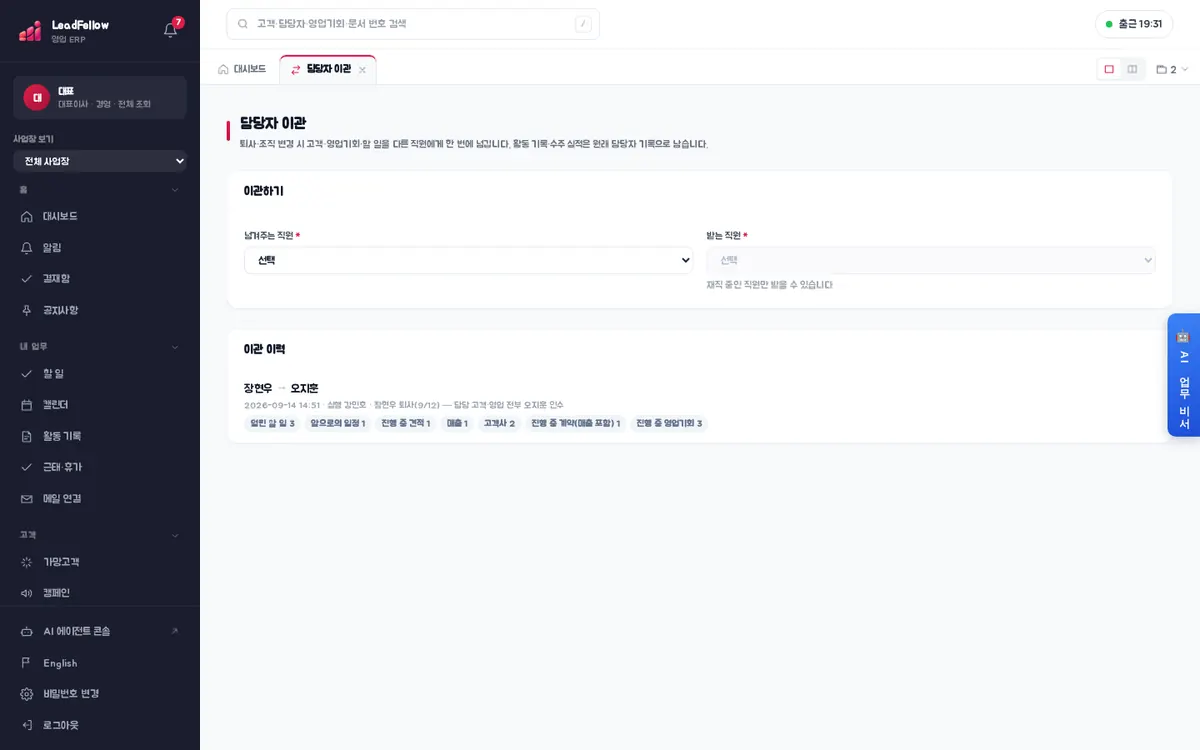Screen dimensions: 1200x750
Task: Click the 알림 bell icon in sidebar
Action: pyautogui.click(x=27, y=247)
